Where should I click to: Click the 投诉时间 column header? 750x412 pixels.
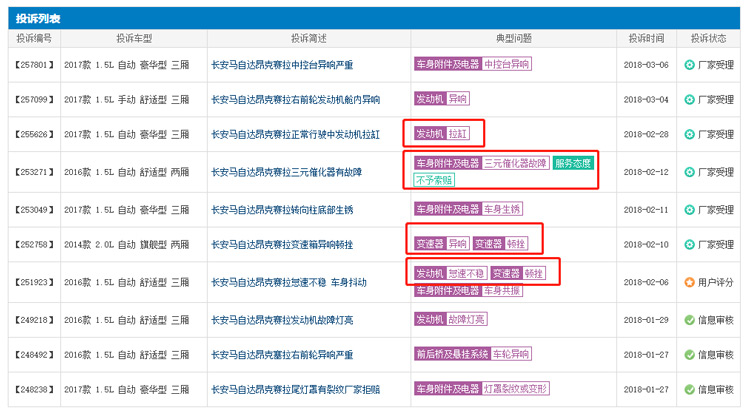tap(645, 38)
